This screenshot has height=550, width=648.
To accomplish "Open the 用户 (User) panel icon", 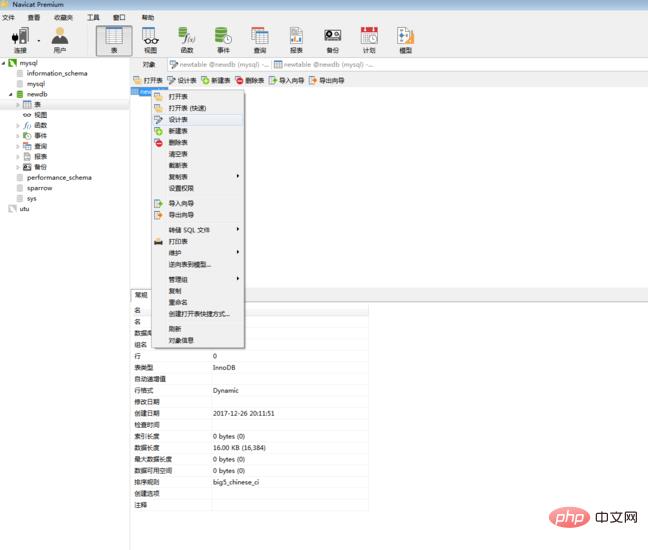I will click(x=60, y=38).
